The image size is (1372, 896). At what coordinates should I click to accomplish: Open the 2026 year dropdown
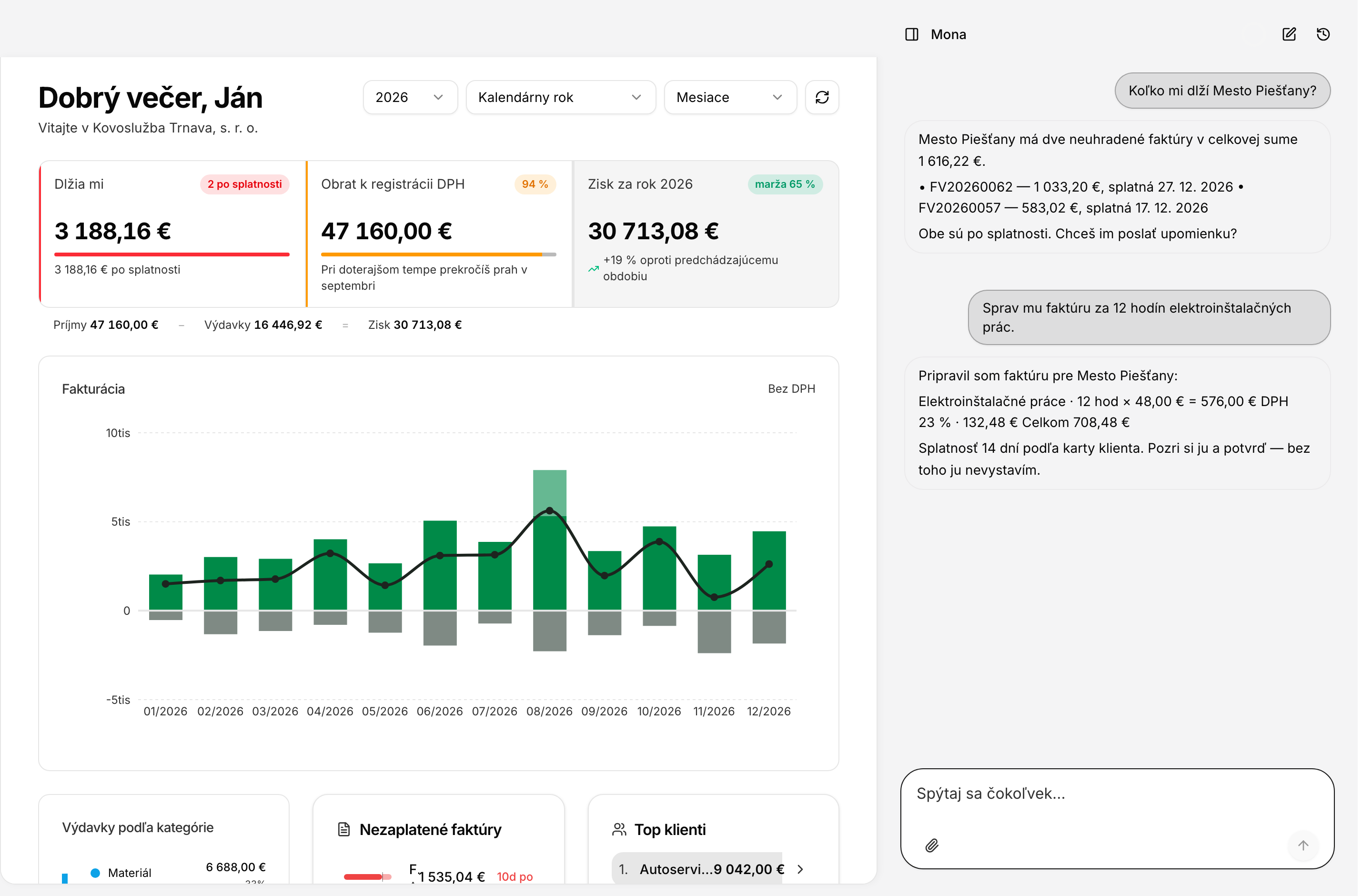point(410,97)
